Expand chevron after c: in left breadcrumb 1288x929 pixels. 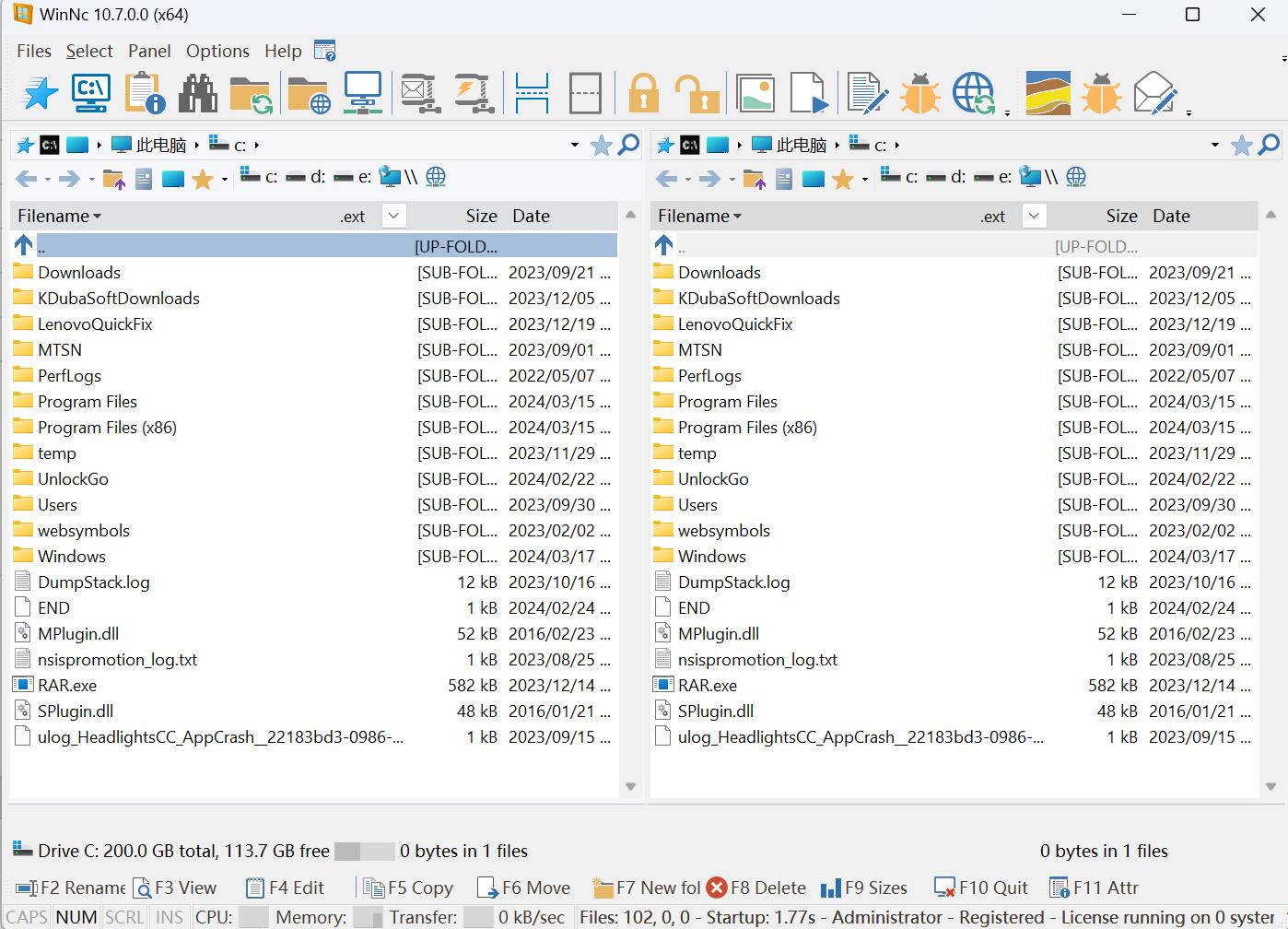(256, 145)
